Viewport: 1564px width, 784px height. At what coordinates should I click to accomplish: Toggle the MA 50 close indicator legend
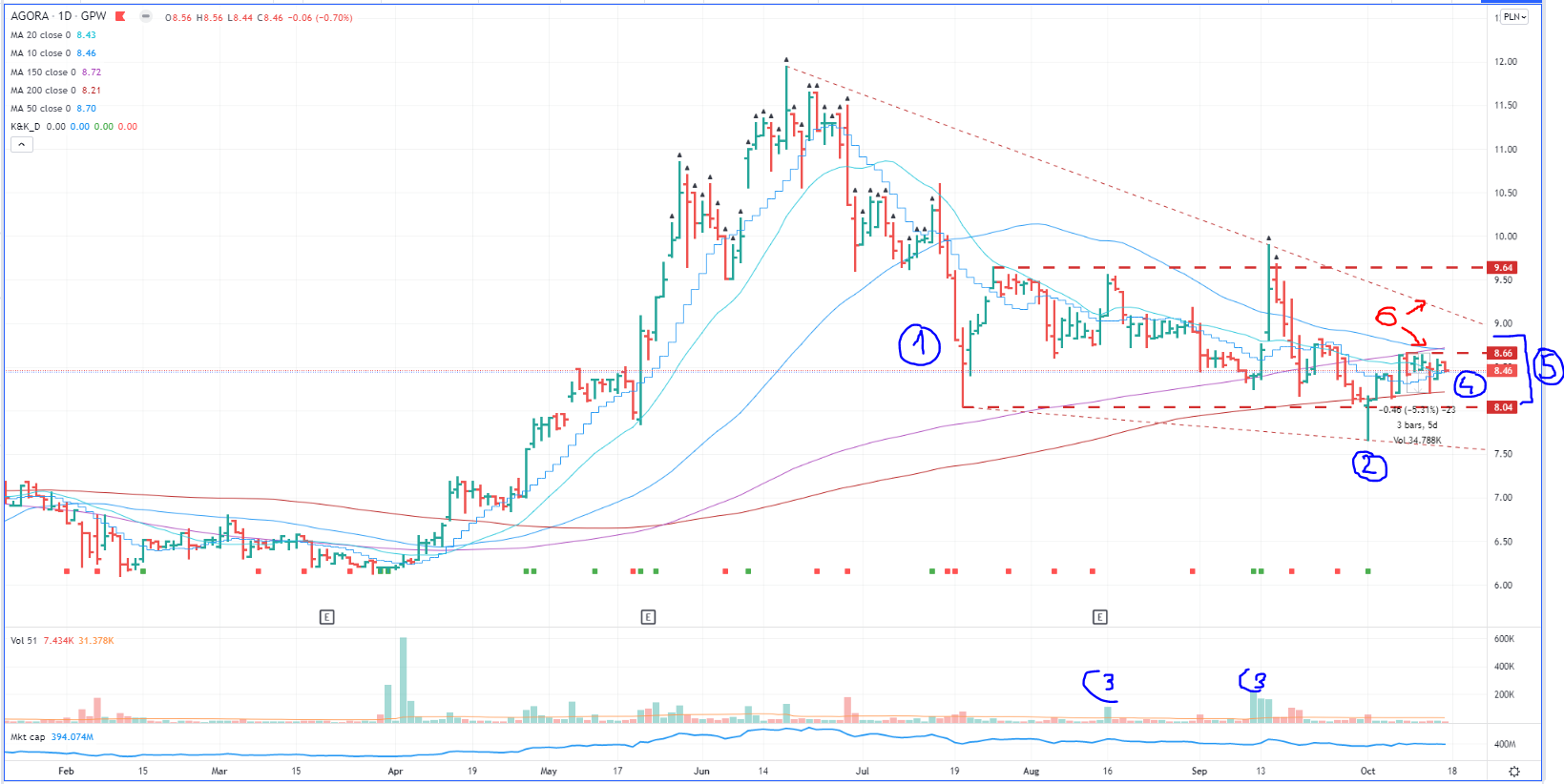click(x=40, y=109)
